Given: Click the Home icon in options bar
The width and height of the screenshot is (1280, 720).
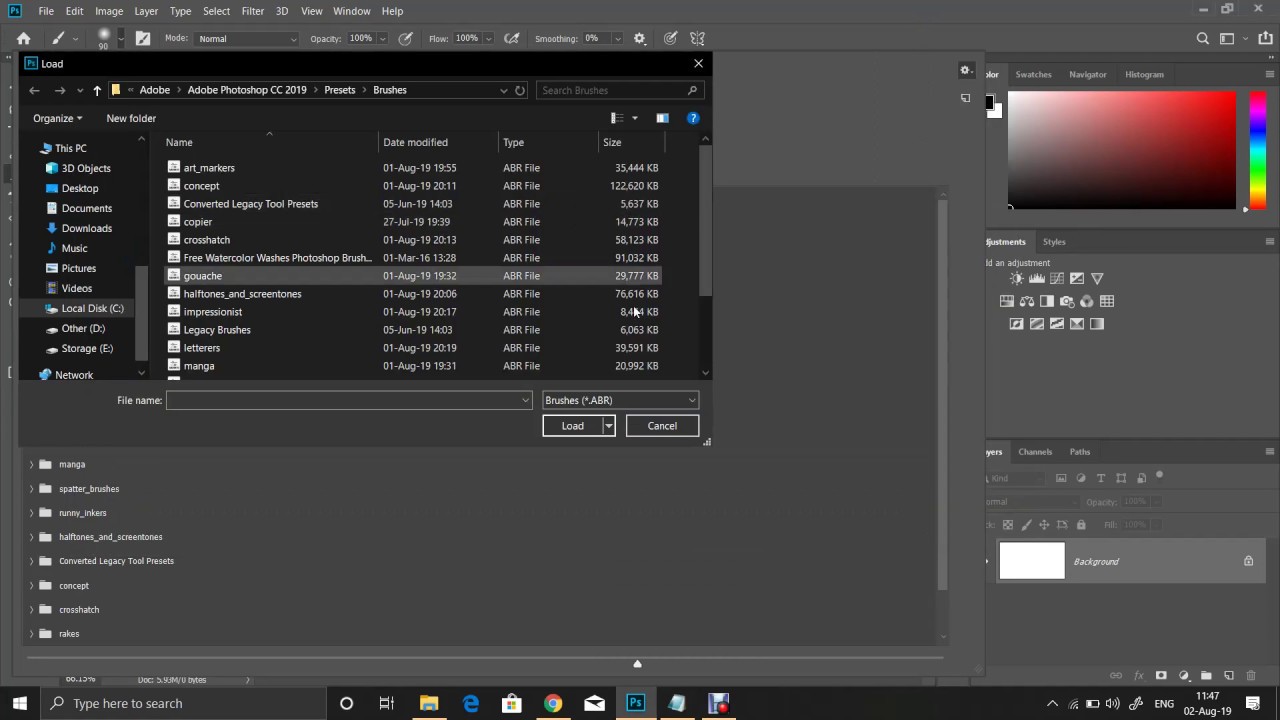Looking at the screenshot, I should [x=23, y=39].
